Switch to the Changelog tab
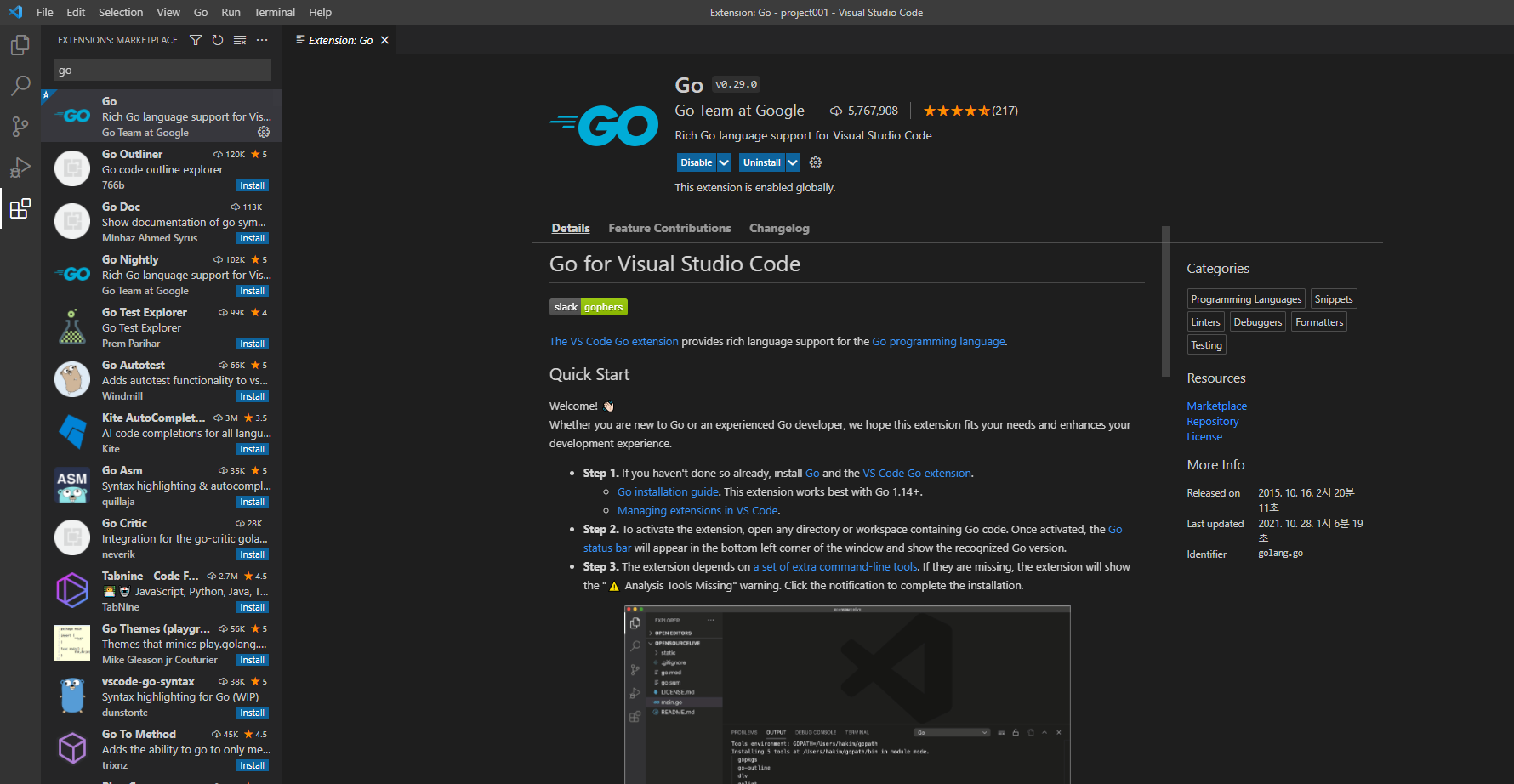This screenshot has height=784, width=1514. (x=779, y=228)
